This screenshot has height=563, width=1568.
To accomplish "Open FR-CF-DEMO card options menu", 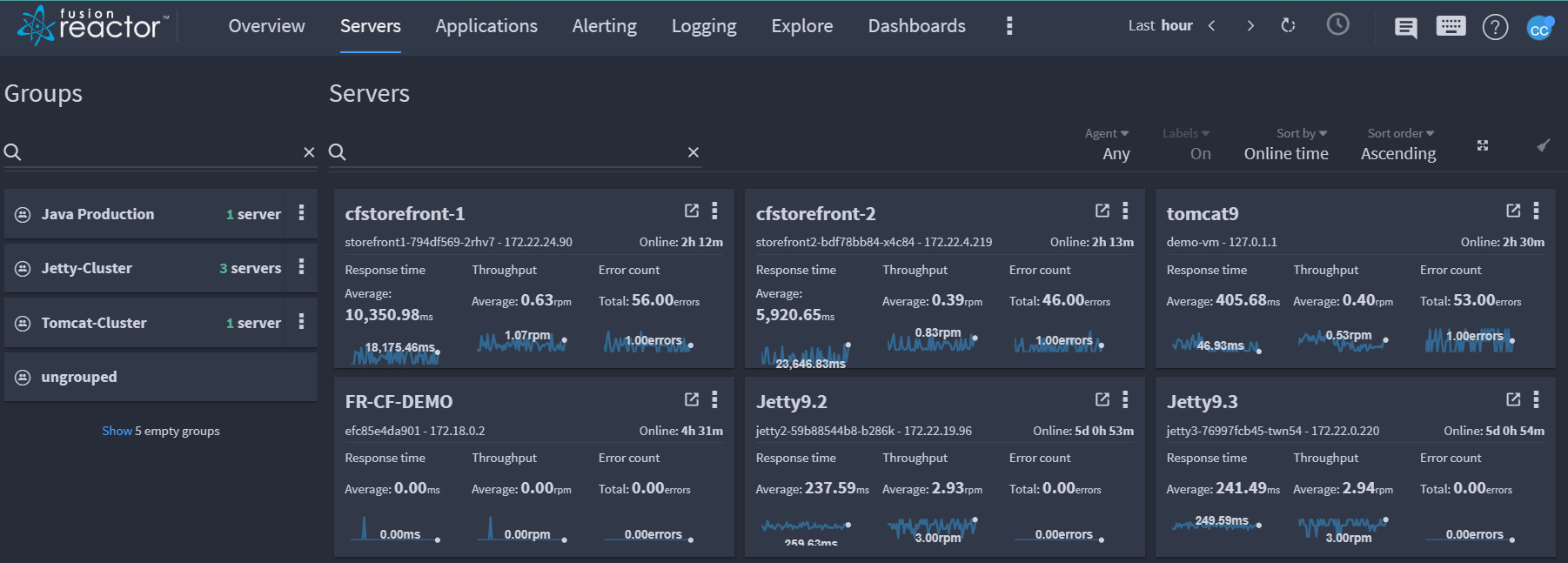I will tap(714, 399).
